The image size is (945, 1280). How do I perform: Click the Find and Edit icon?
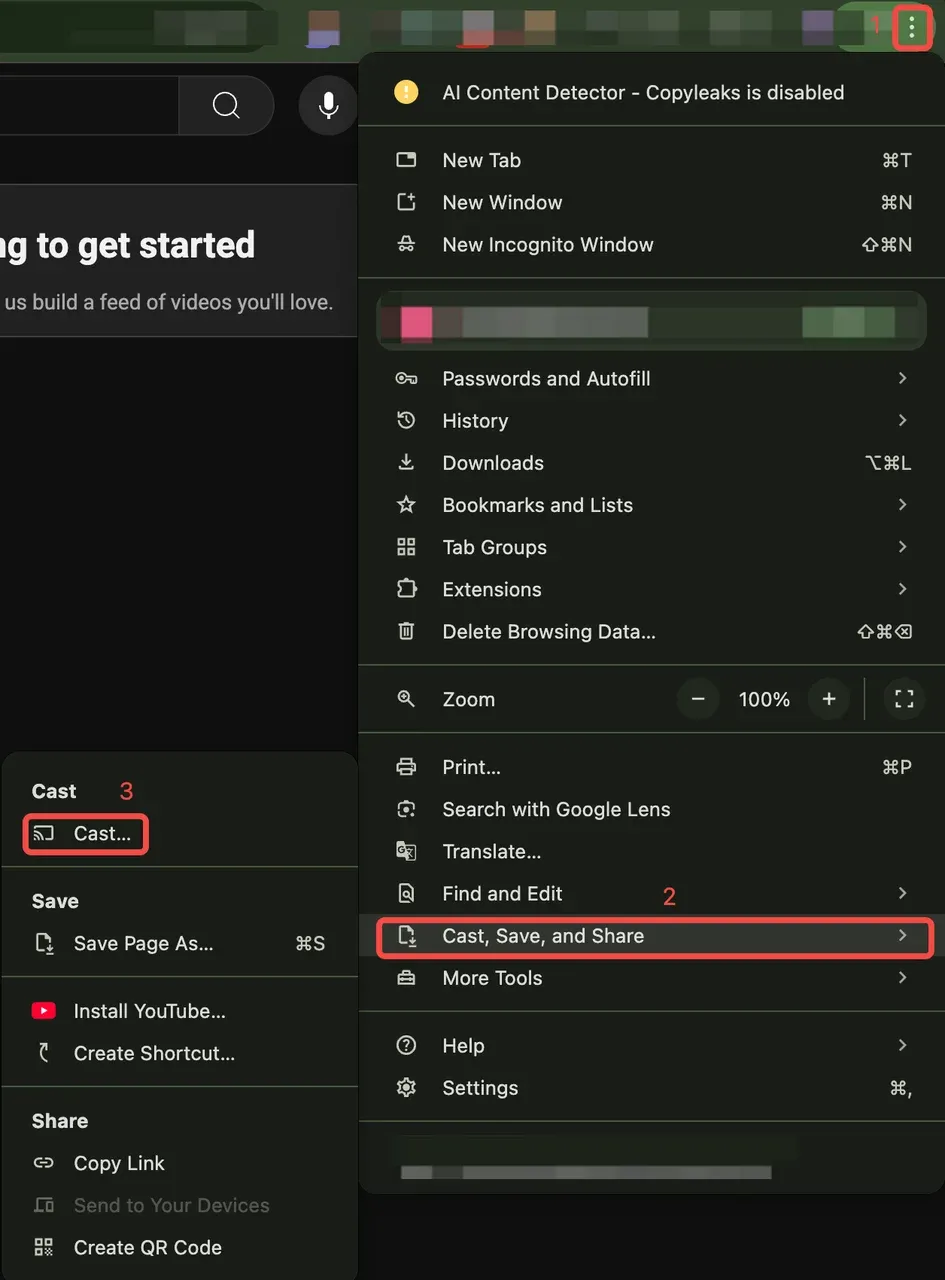[406, 893]
